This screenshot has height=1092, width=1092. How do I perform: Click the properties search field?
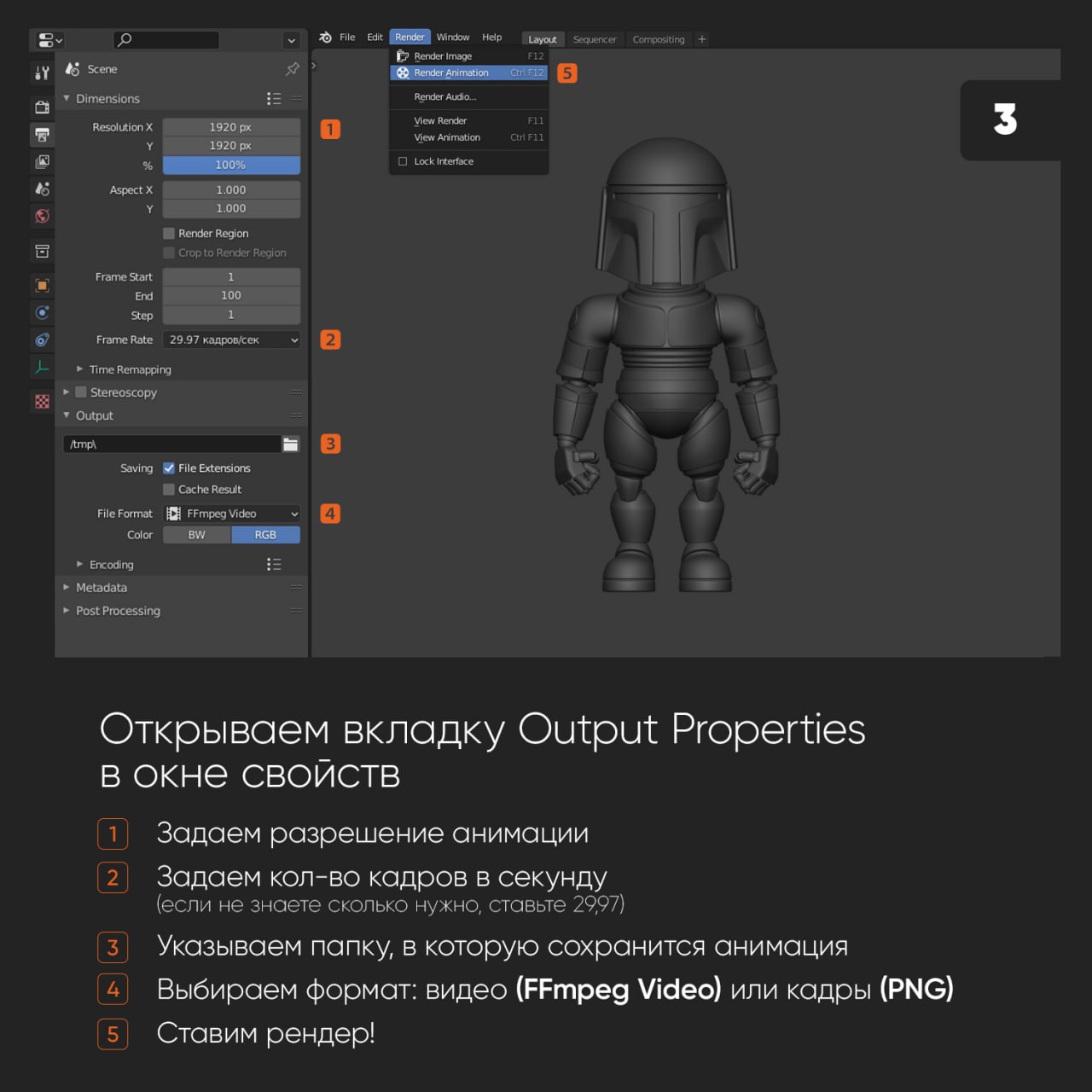pyautogui.click(x=166, y=40)
